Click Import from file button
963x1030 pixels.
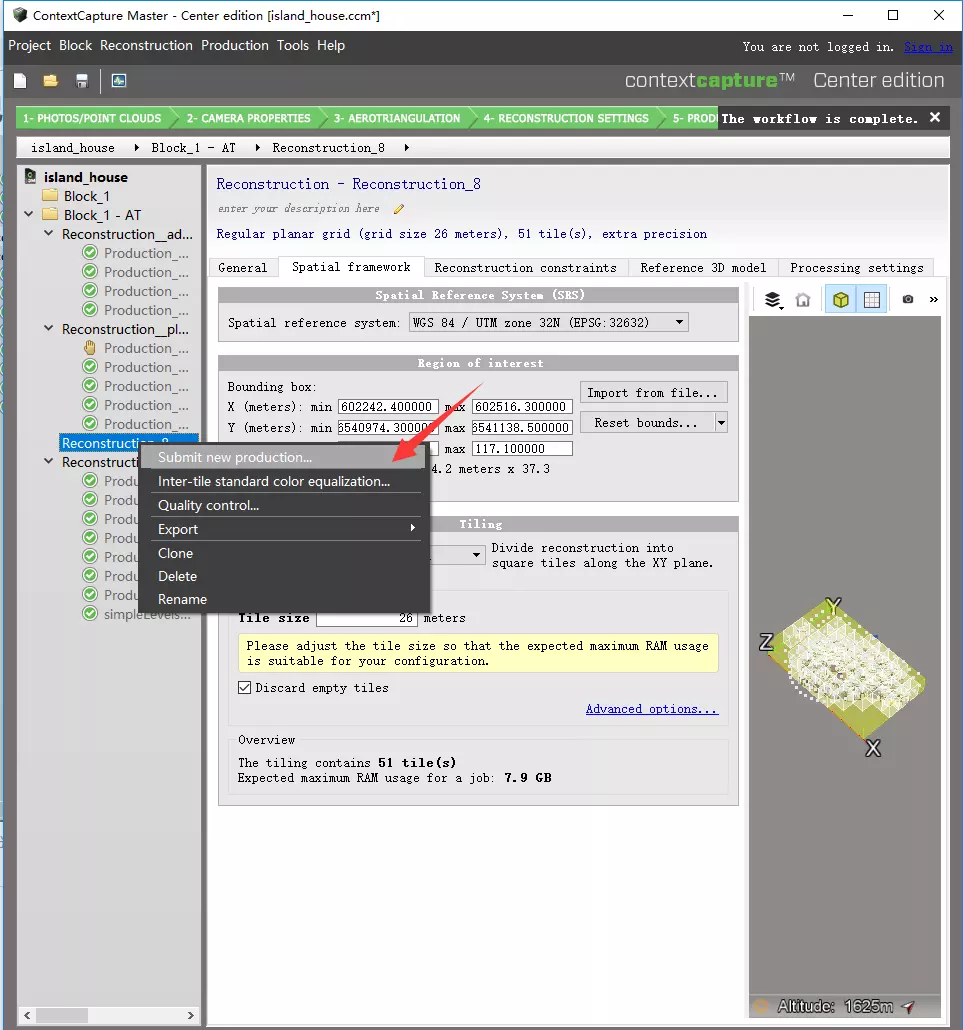point(653,393)
